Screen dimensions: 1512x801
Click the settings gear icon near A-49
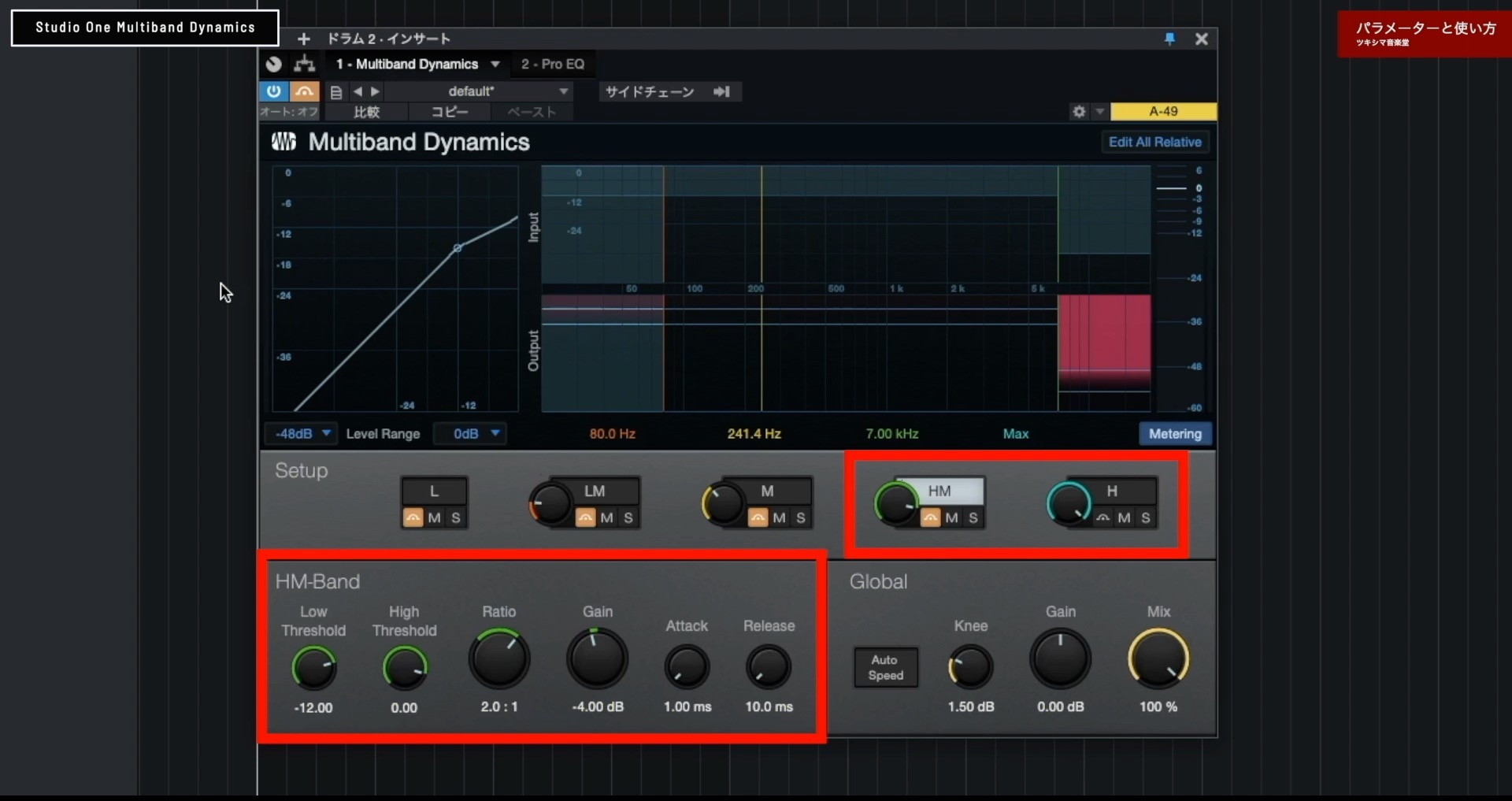click(x=1078, y=111)
